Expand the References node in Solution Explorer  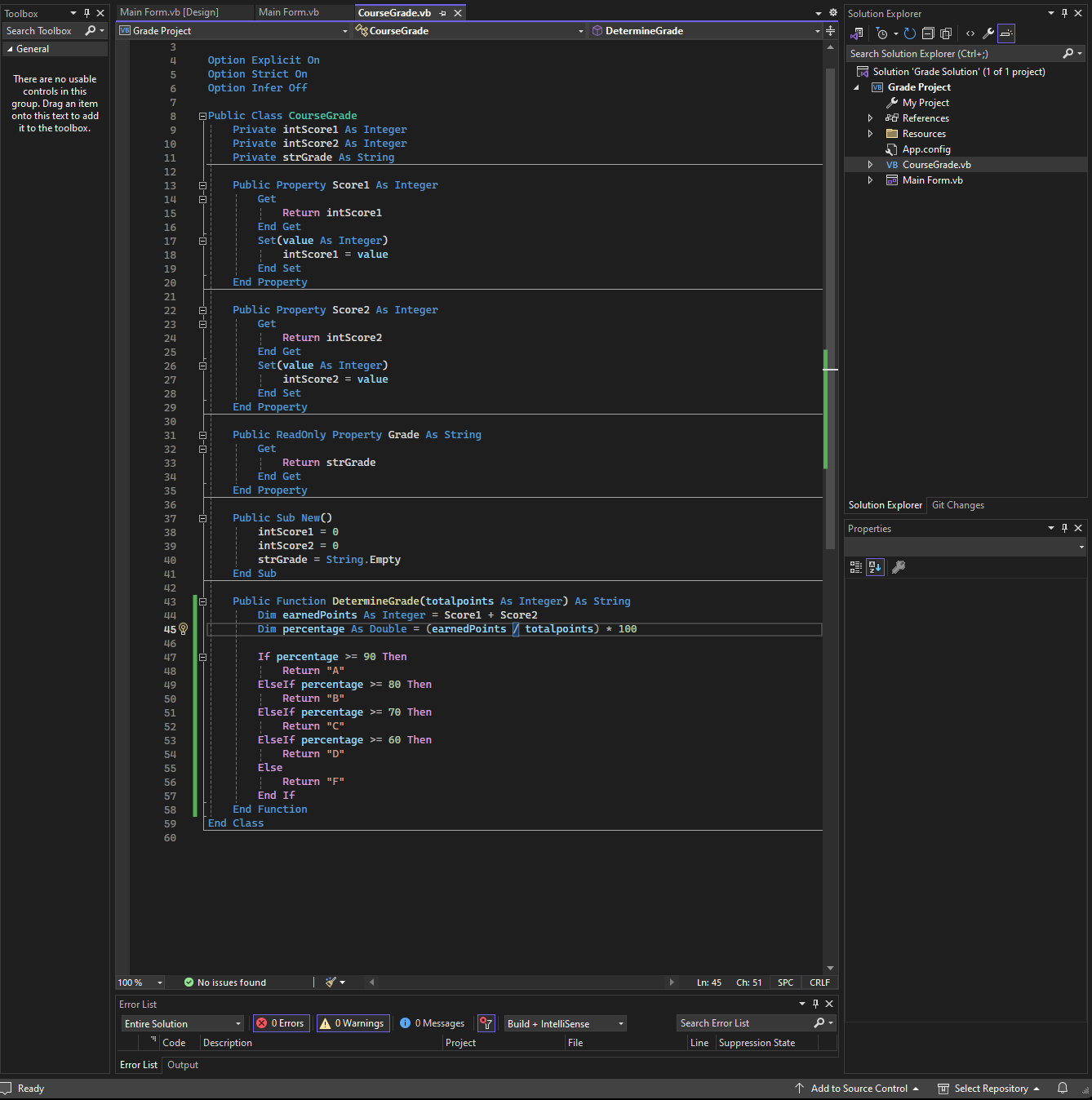point(870,118)
